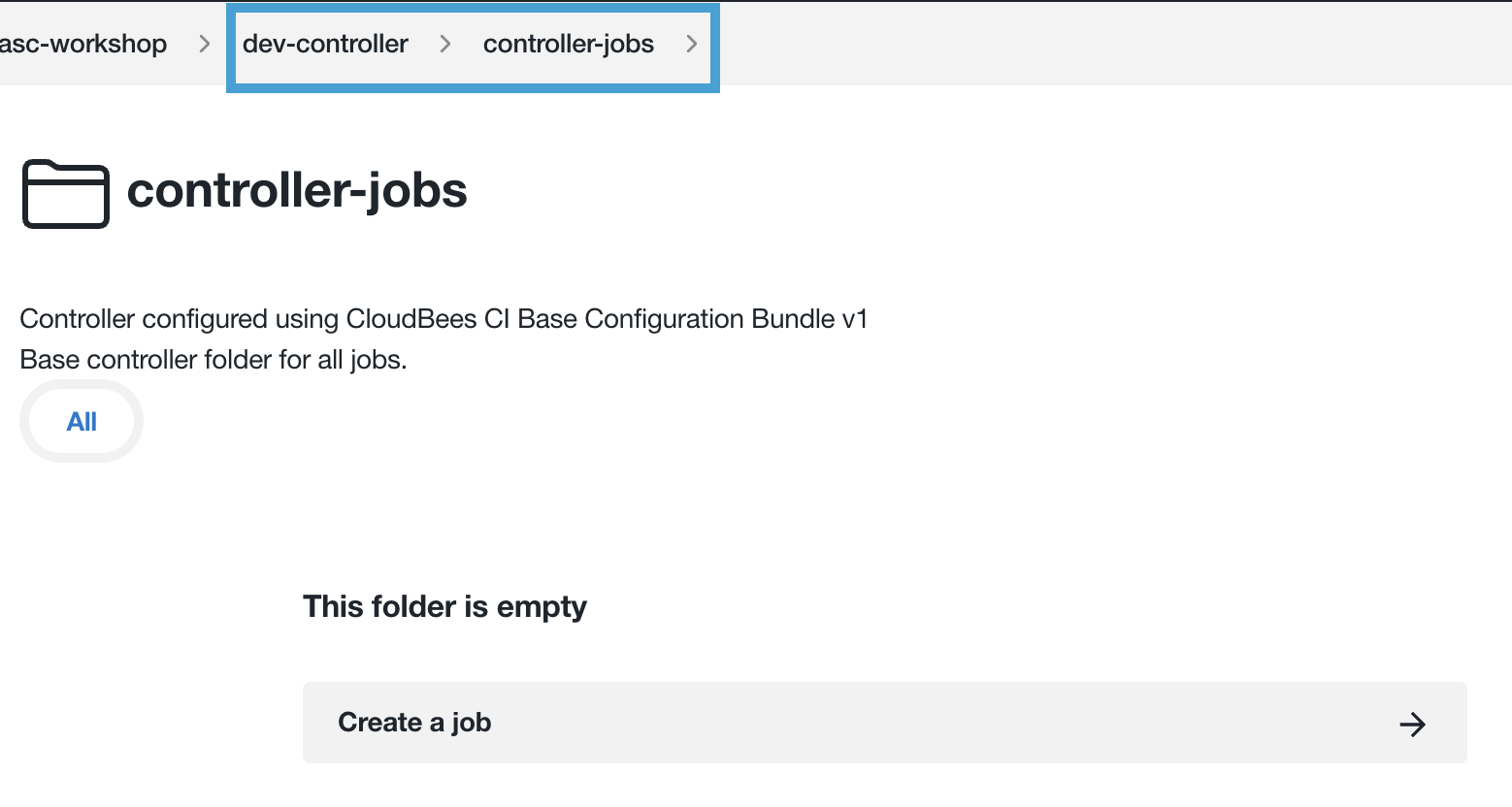This screenshot has width=1512, height=807.
Task: Click the folder icon next to controller-jobs heading
Action: 65,193
